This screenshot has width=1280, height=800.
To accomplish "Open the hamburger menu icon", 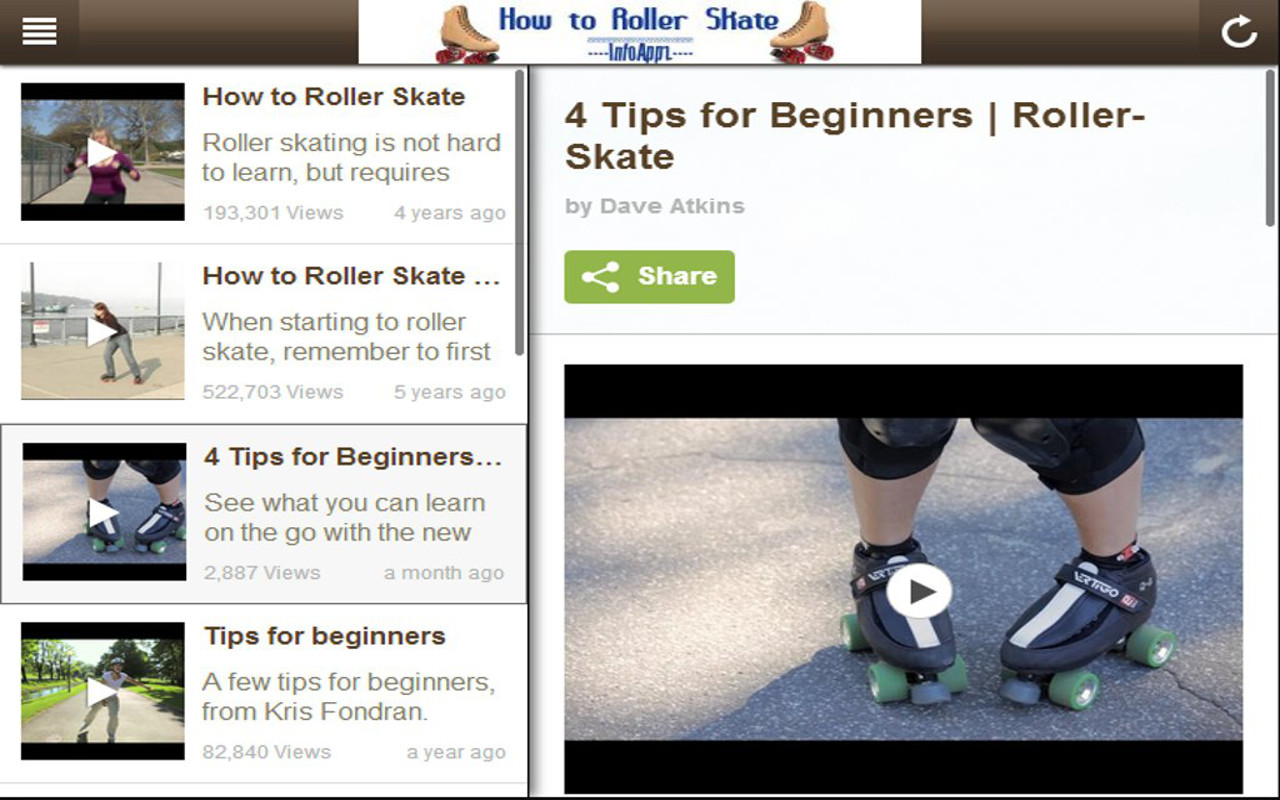I will 39,32.
